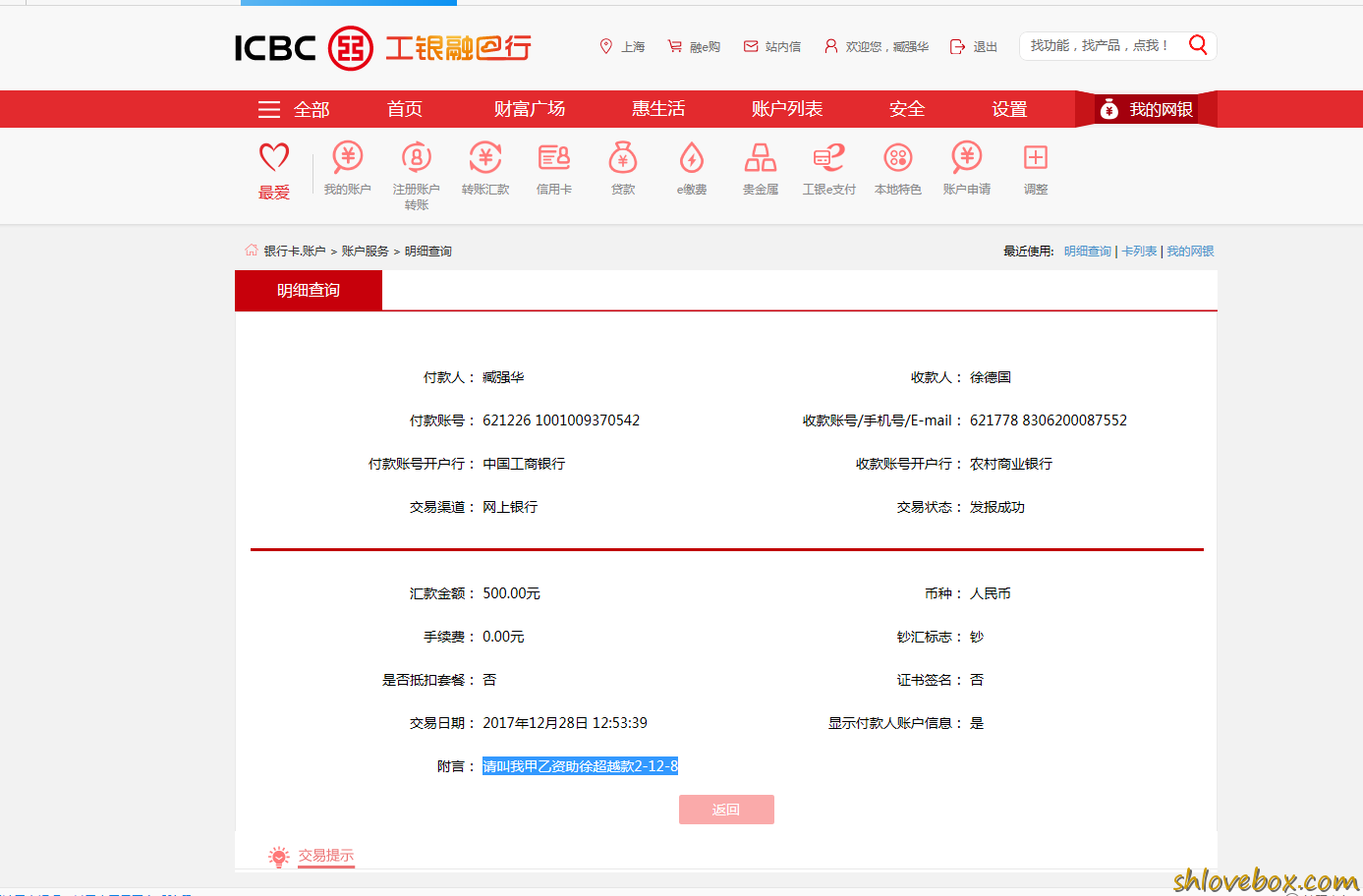Screen dimensions: 1363x896
Task: Click the home icon in breadcrumb
Action: tap(252, 250)
